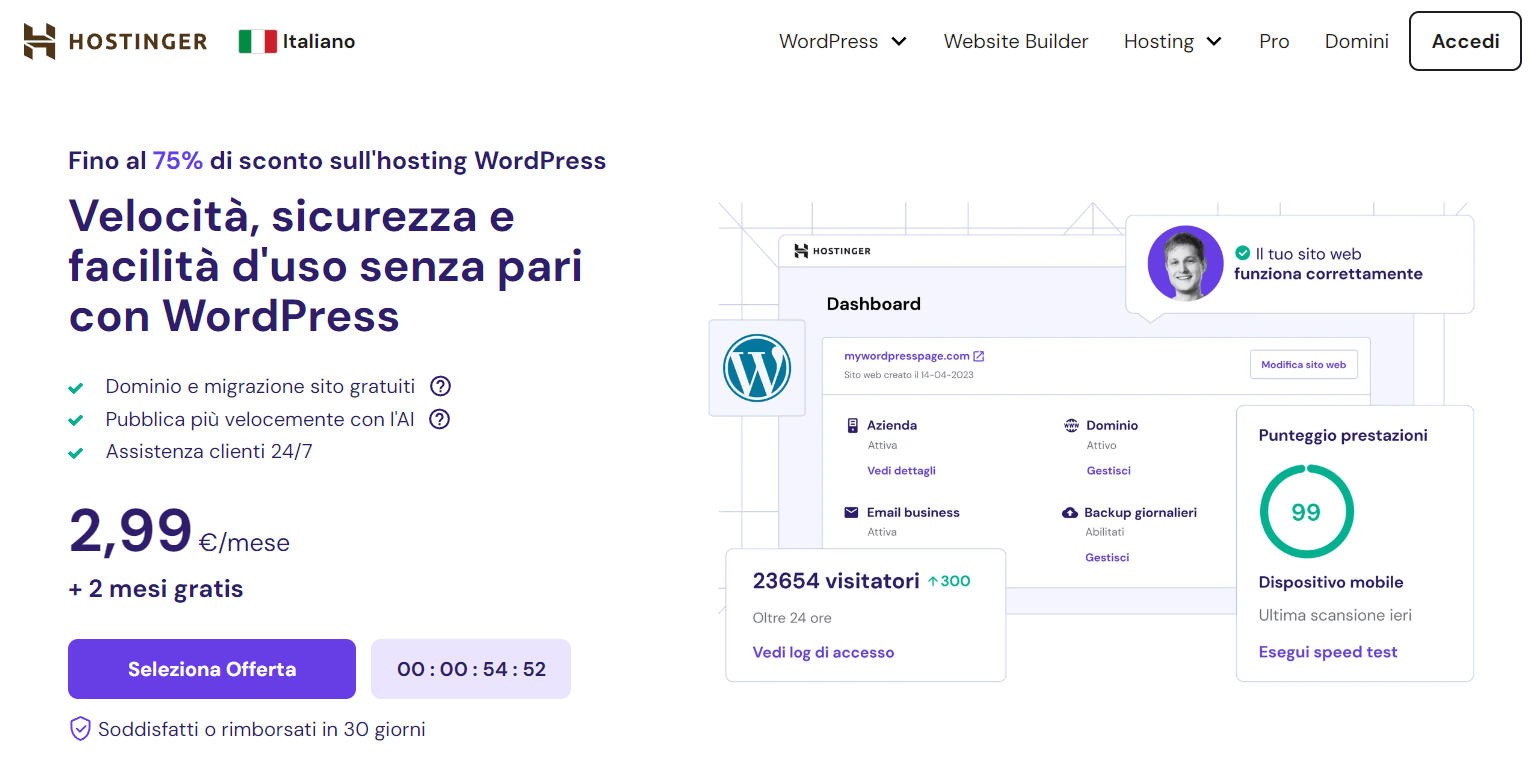
Task: Open Vedi log di accesso link
Action: coord(823,652)
